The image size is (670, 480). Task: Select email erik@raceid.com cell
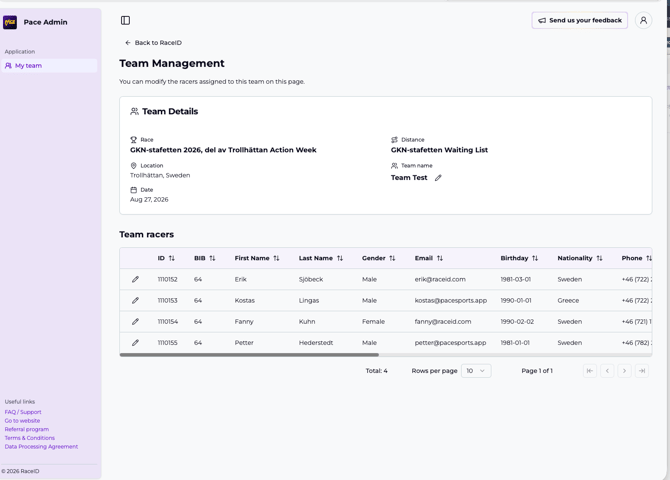(x=440, y=279)
